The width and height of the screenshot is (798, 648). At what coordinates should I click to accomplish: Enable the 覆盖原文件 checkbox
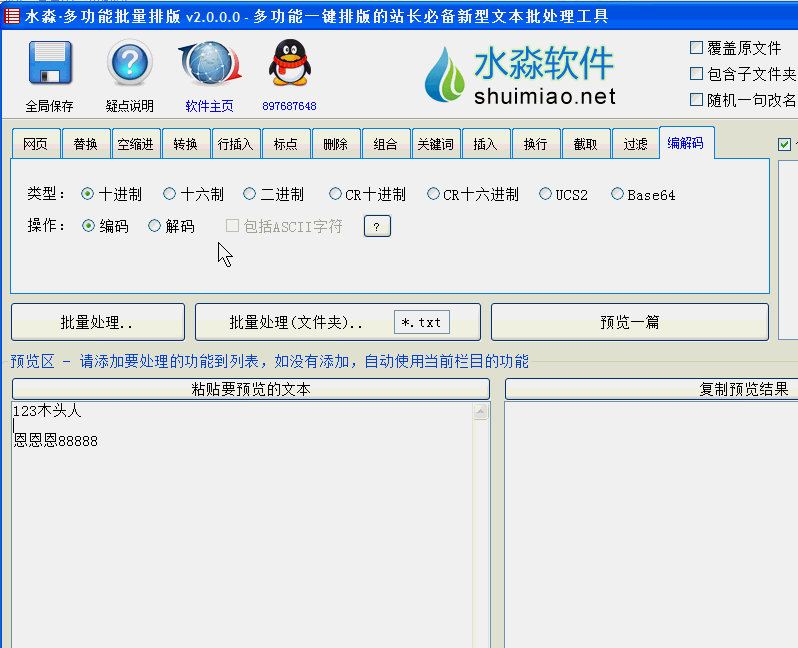697,48
